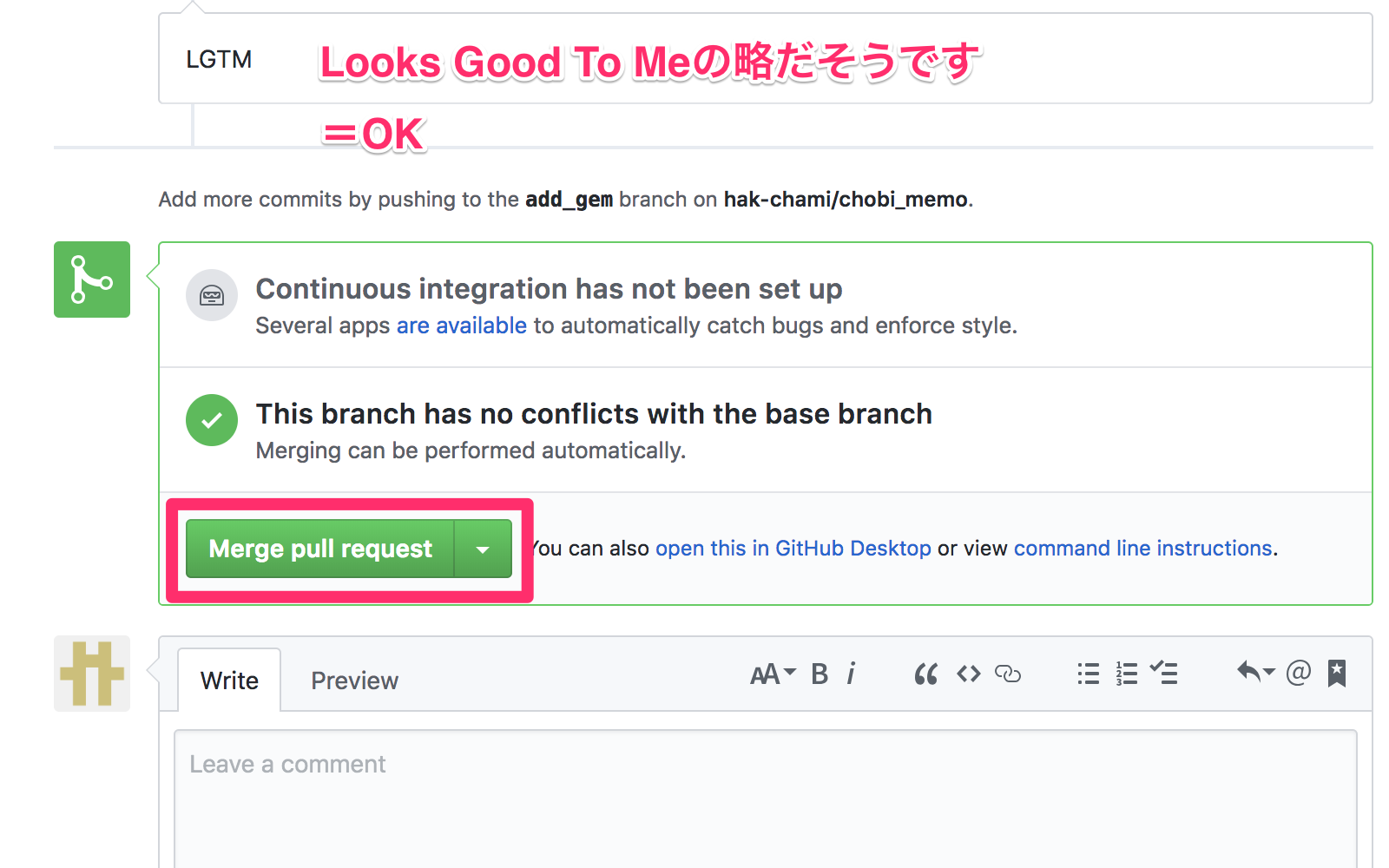Screen dimensions: 1389x868
Task: Open saved replies via bookmark icon
Action: tap(1336, 673)
